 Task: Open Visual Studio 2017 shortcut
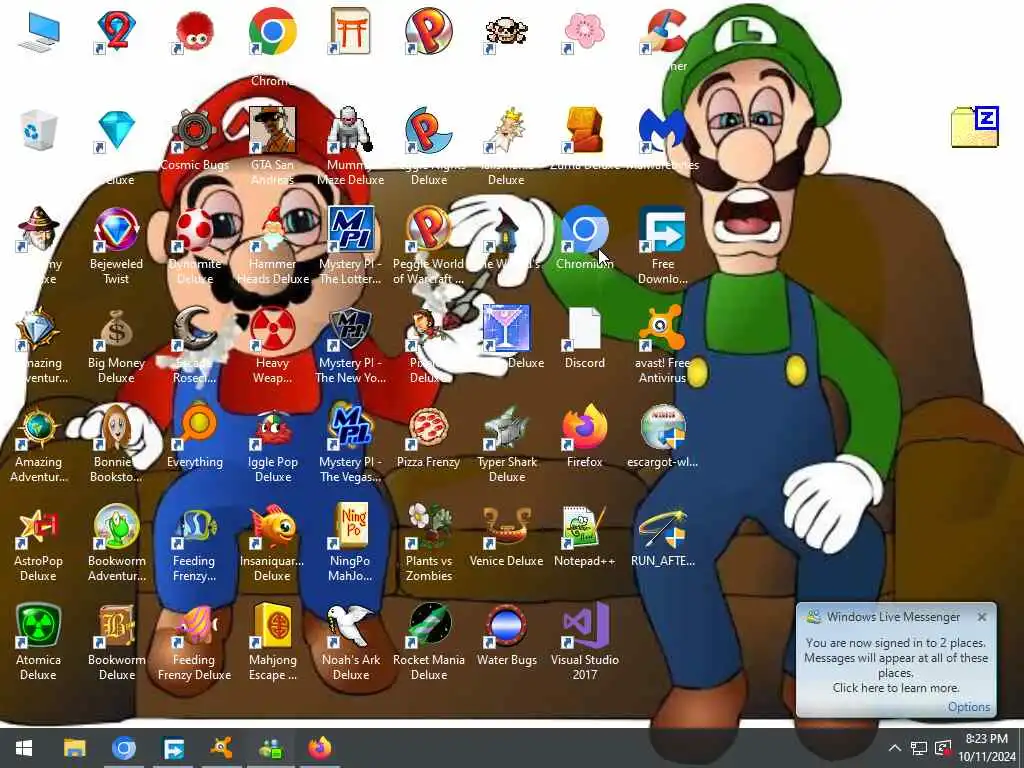point(584,626)
